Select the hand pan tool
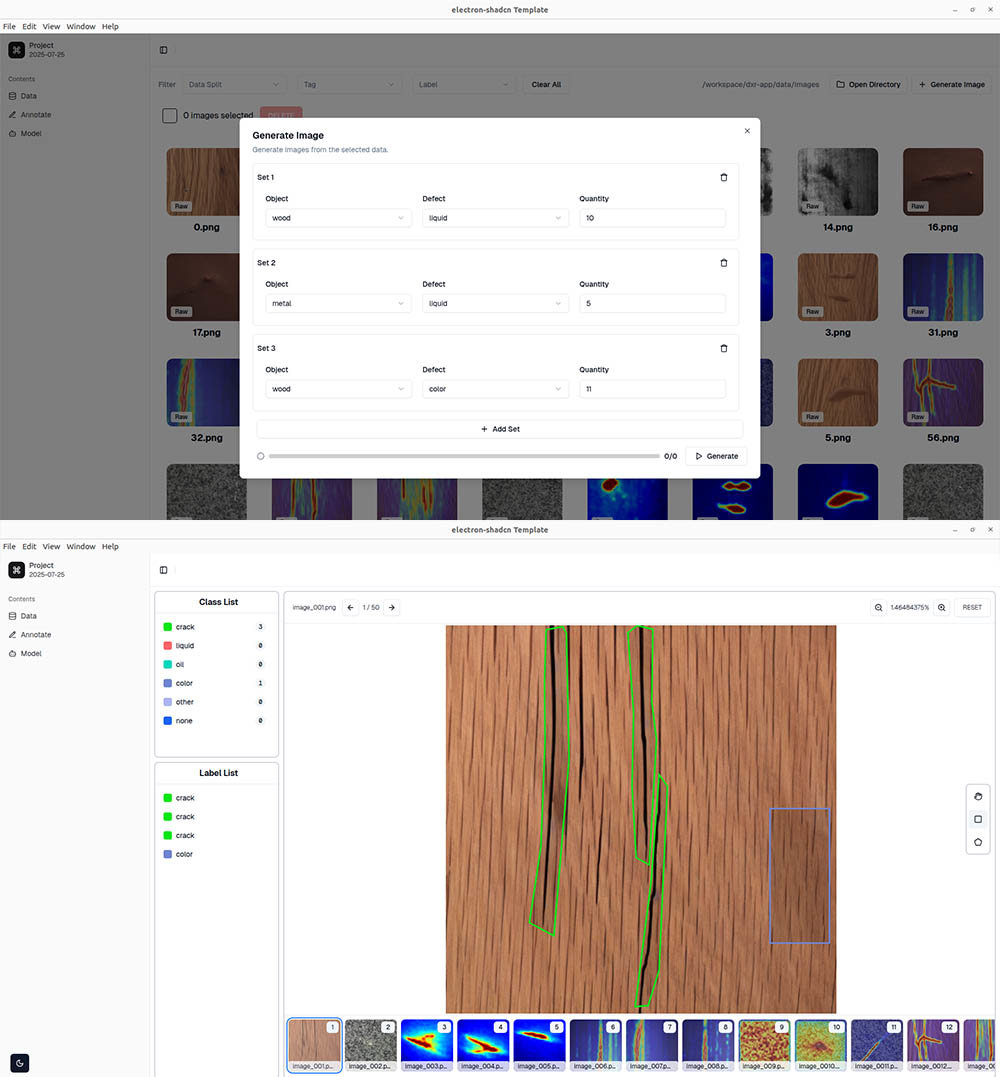This screenshot has width=1000, height=1077. click(977, 796)
